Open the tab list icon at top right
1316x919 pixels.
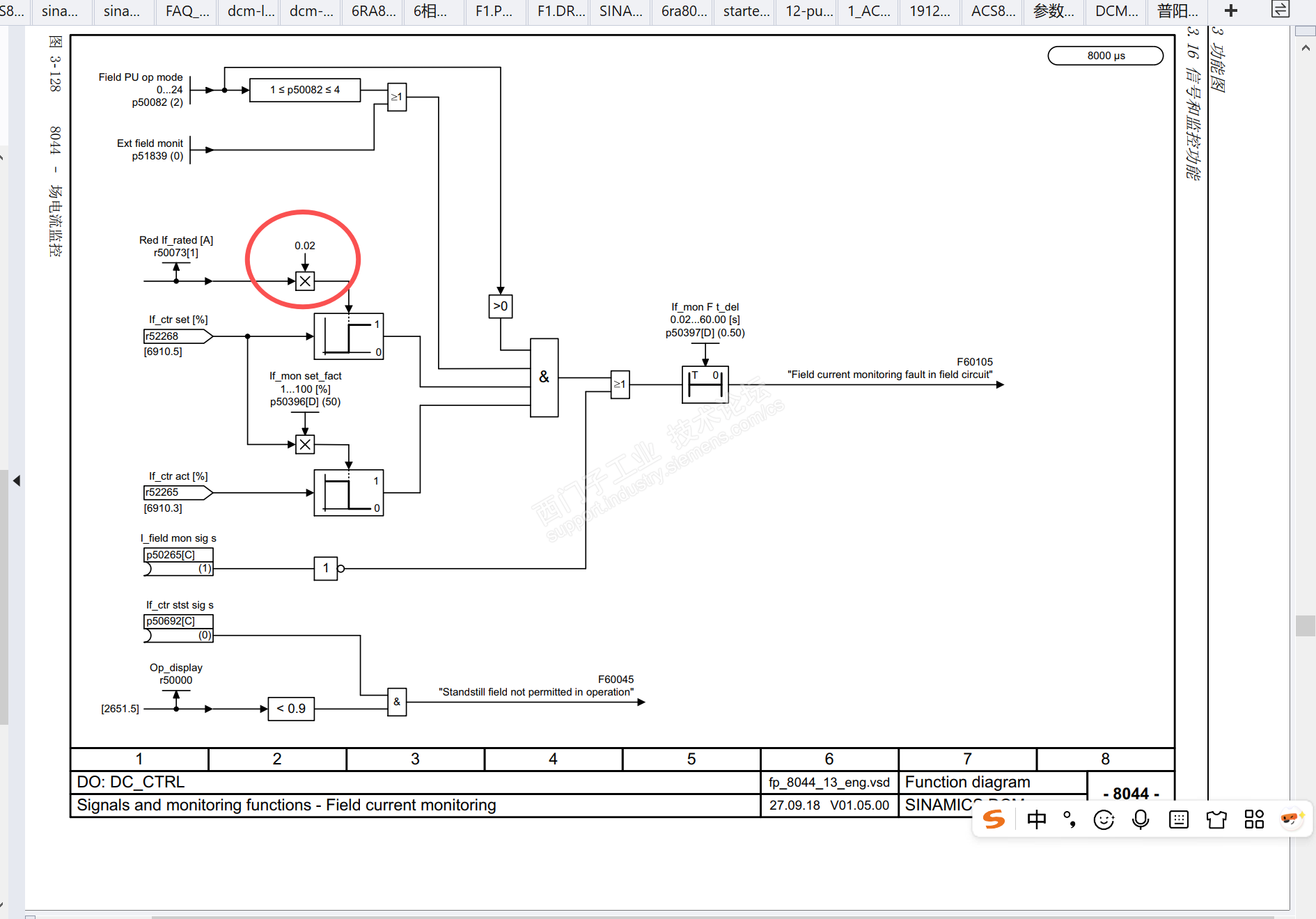1280,10
